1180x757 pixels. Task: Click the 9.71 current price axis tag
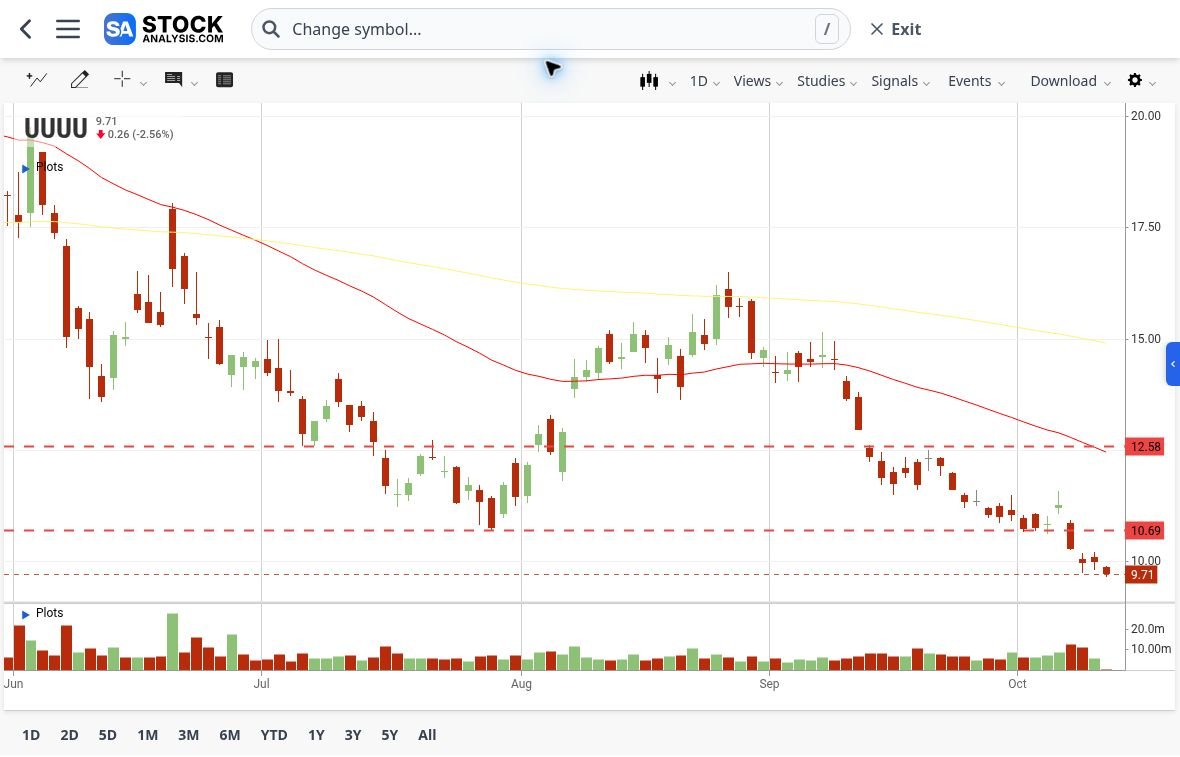[x=1141, y=575]
